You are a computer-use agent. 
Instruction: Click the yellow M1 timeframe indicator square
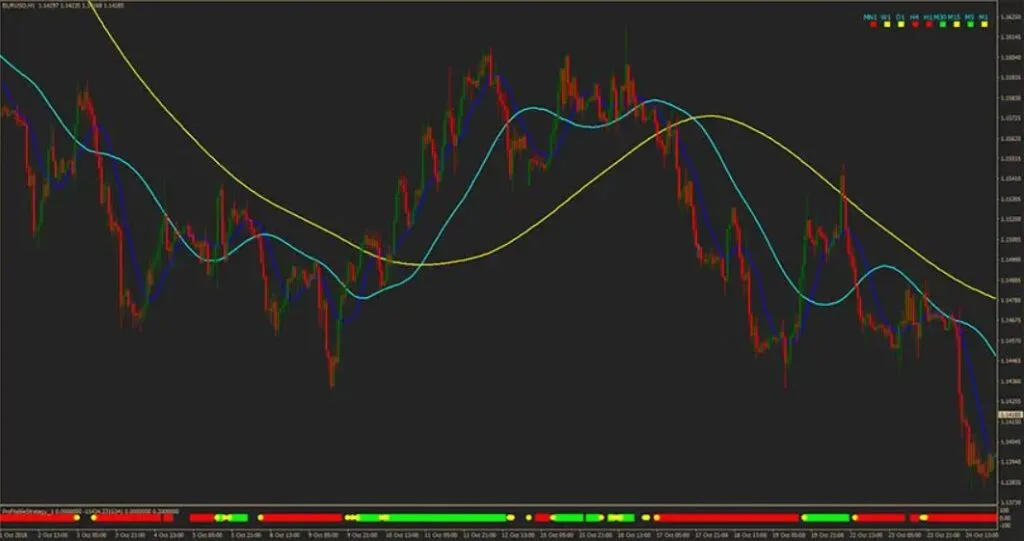984,24
